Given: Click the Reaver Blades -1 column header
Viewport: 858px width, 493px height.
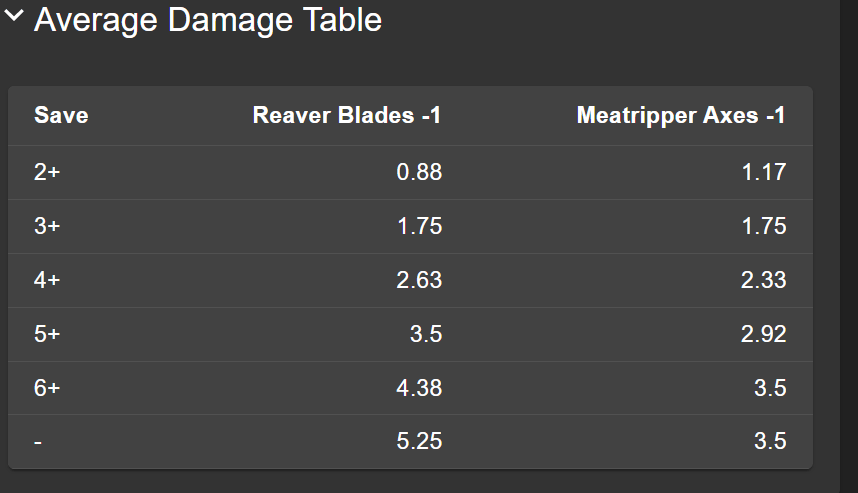Looking at the screenshot, I should [347, 116].
